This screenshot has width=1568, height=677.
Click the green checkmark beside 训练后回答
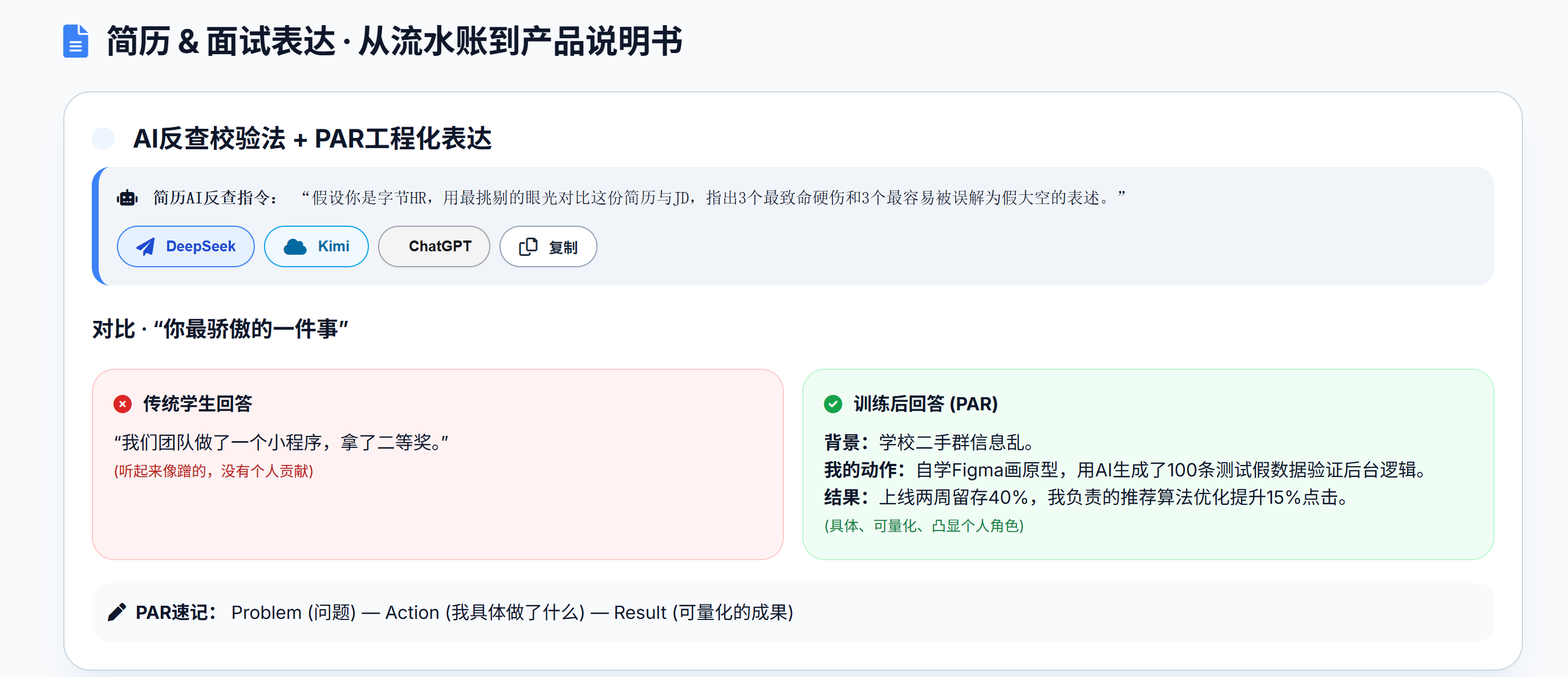coord(832,404)
